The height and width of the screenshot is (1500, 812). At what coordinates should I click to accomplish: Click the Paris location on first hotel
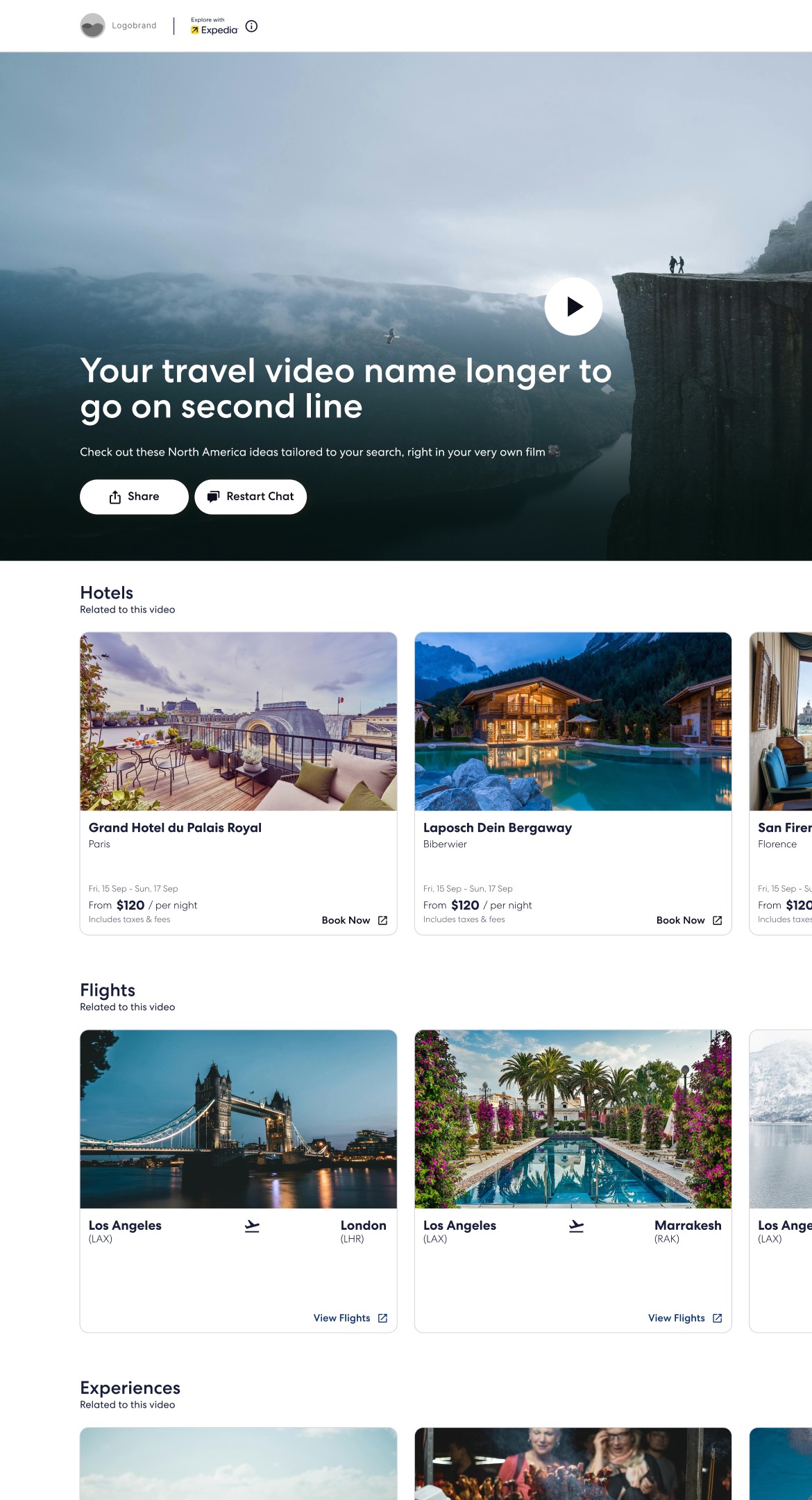[x=99, y=844]
